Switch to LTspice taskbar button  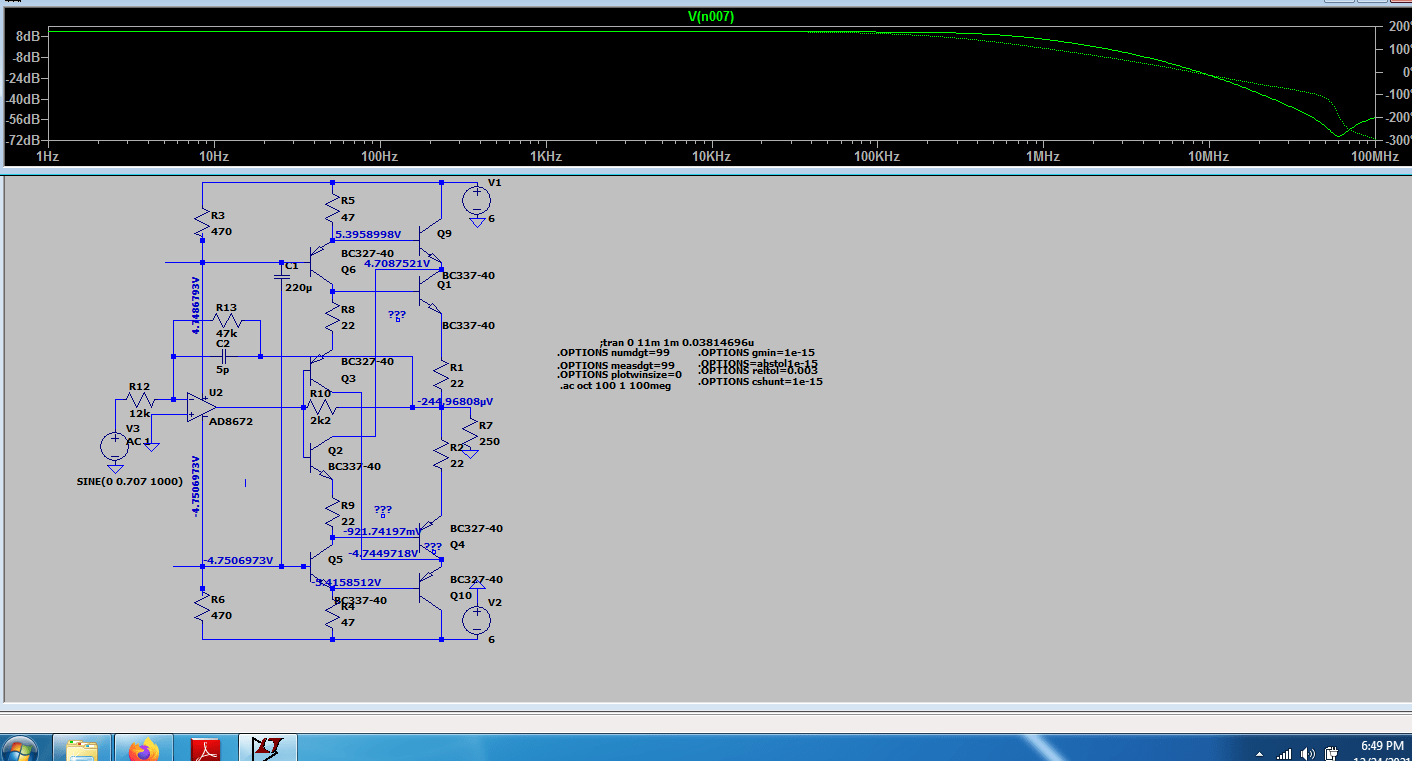[268, 749]
